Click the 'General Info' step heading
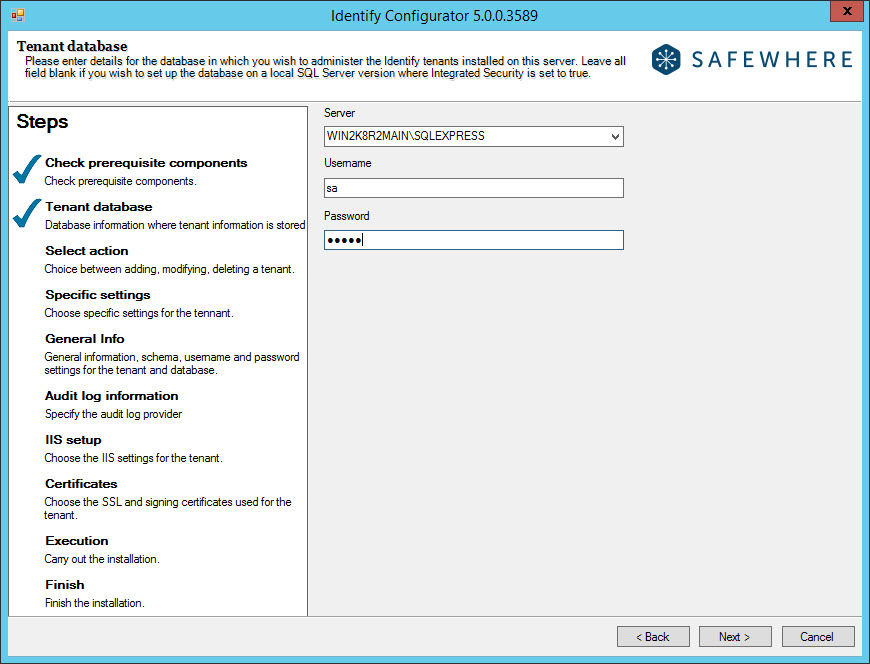This screenshot has width=870, height=664. click(x=85, y=339)
